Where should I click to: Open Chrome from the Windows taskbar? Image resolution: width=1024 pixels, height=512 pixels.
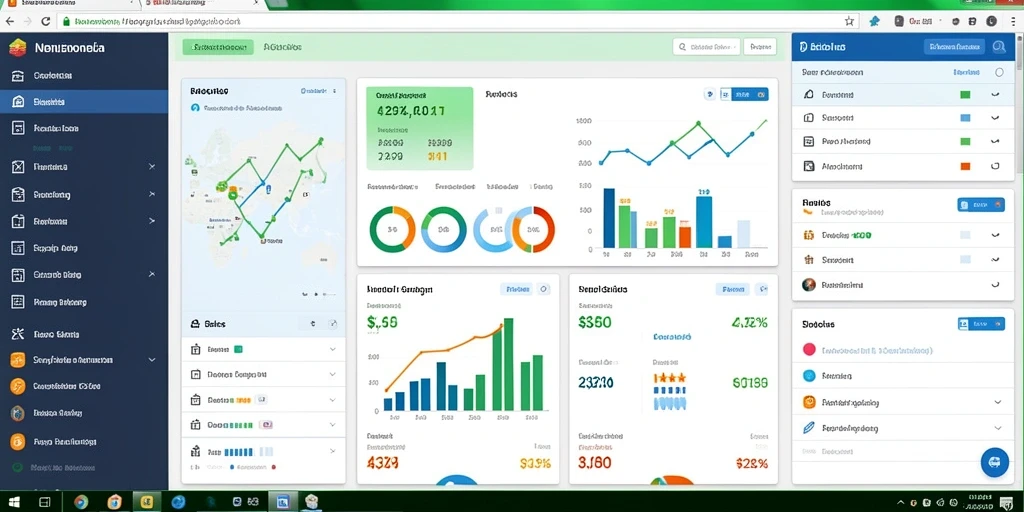pyautogui.click(x=81, y=502)
